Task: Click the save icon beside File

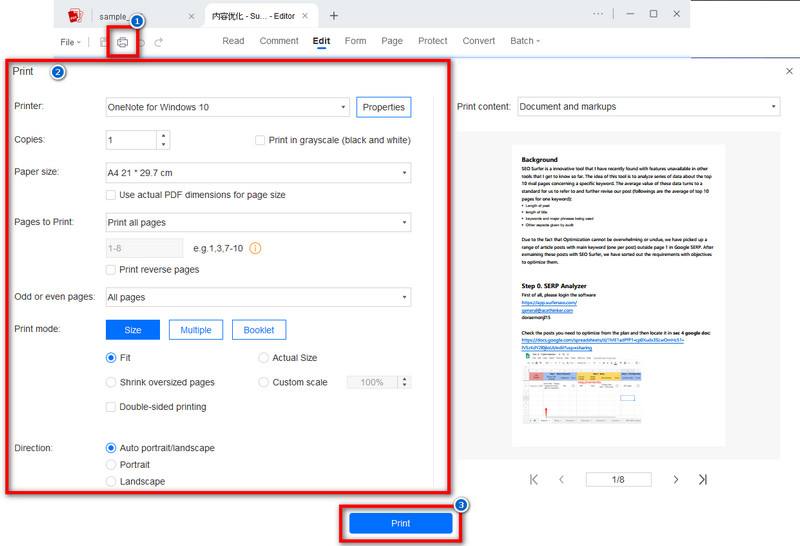Action: point(103,42)
